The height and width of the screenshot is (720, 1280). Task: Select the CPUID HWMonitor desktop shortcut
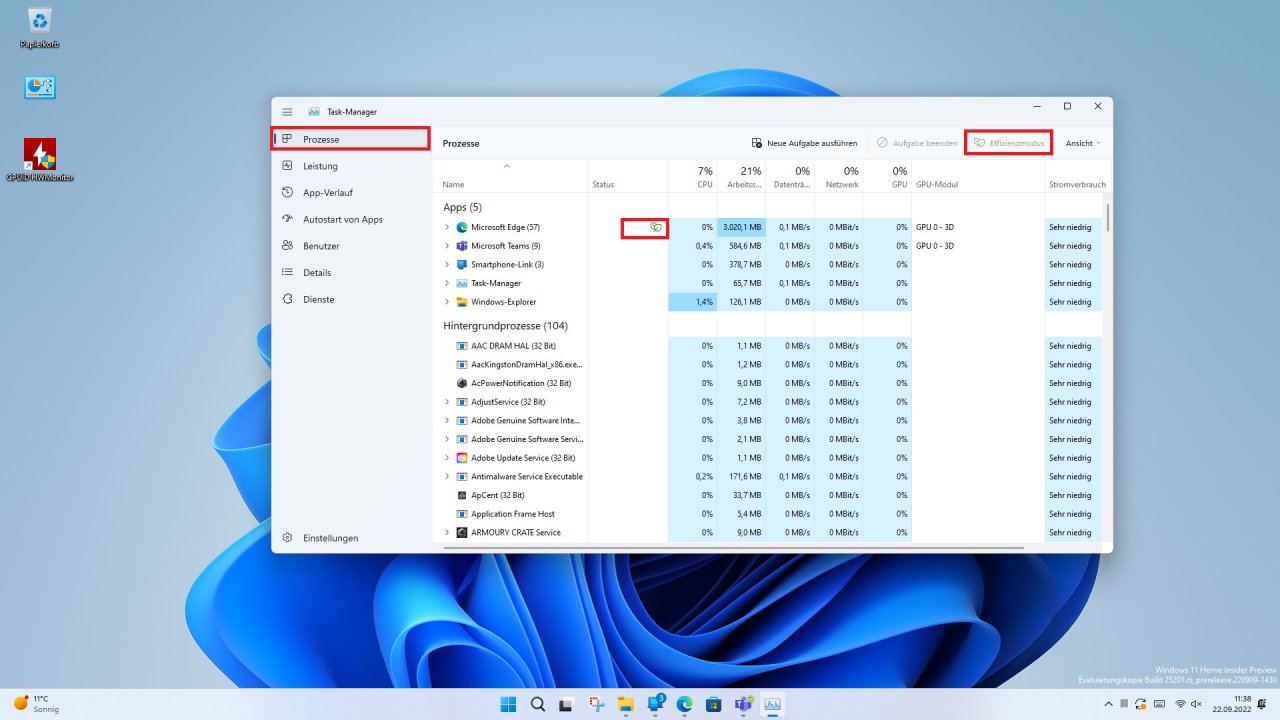coord(40,160)
